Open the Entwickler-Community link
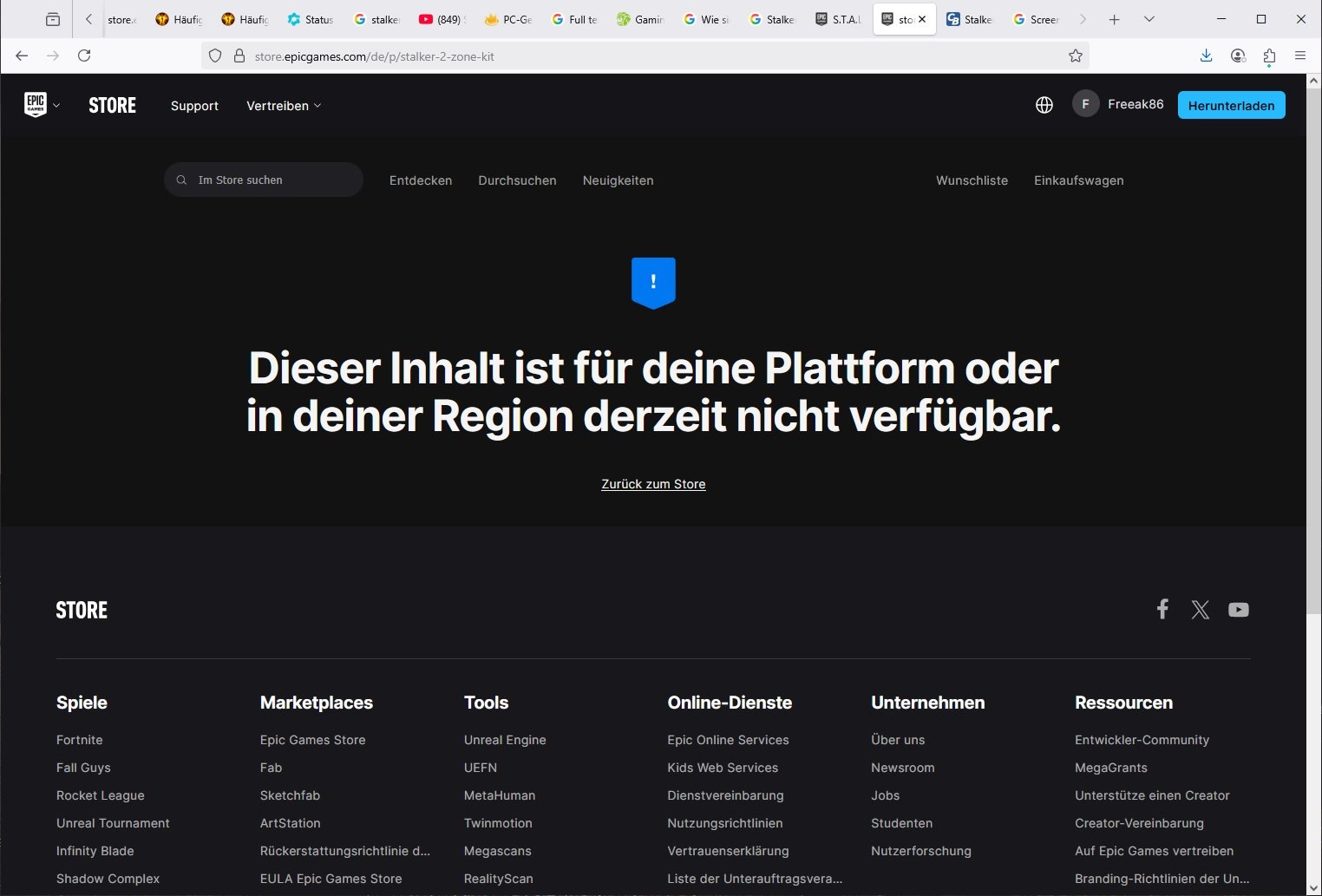1322x896 pixels. [x=1142, y=740]
